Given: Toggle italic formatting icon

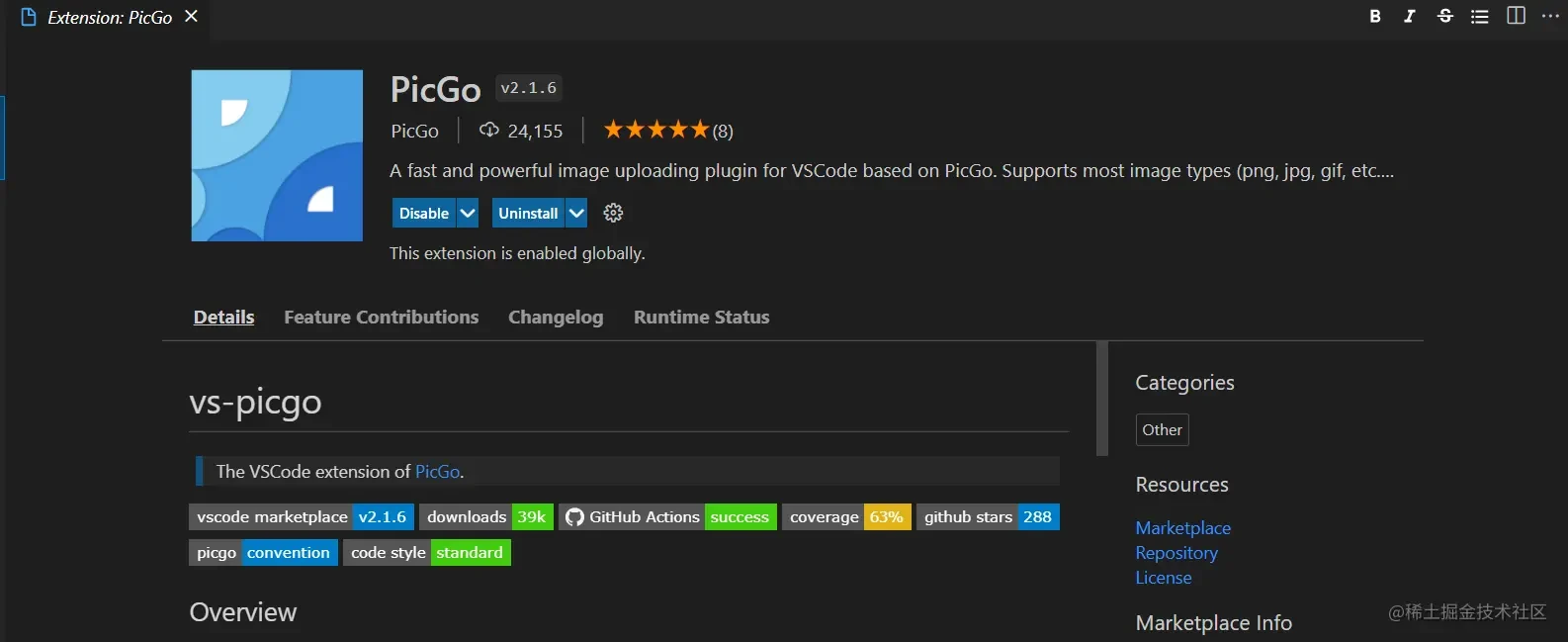Looking at the screenshot, I should [x=1410, y=16].
